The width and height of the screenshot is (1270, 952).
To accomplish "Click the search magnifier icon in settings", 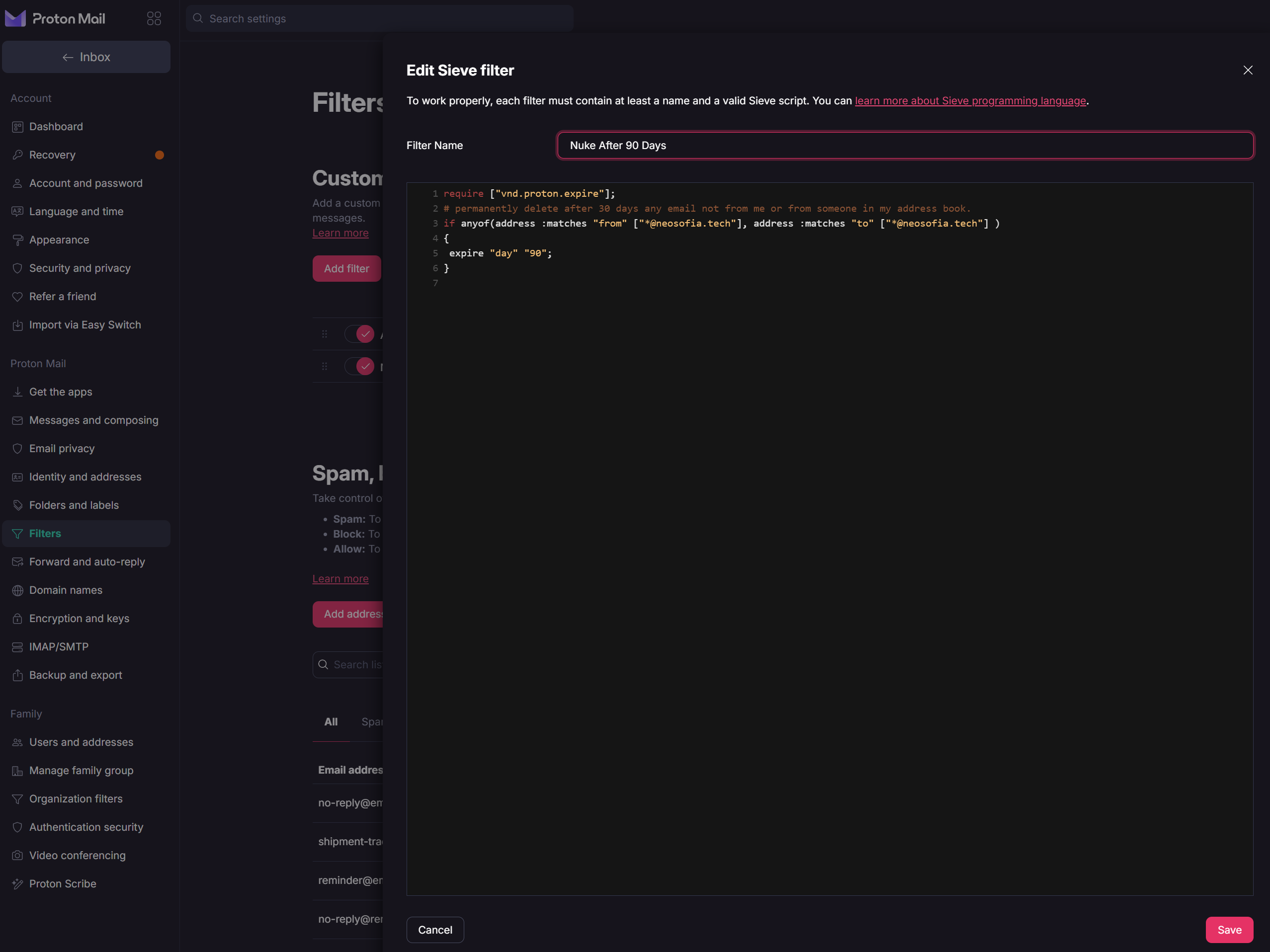I will coord(198,18).
